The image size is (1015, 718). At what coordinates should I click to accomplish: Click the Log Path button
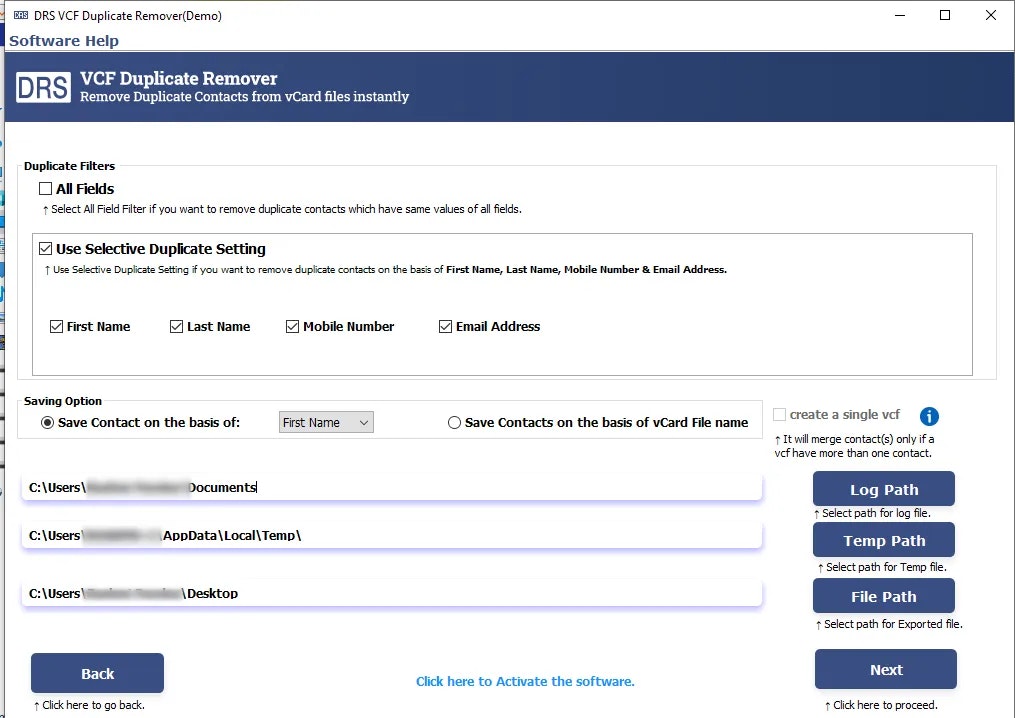pos(884,489)
